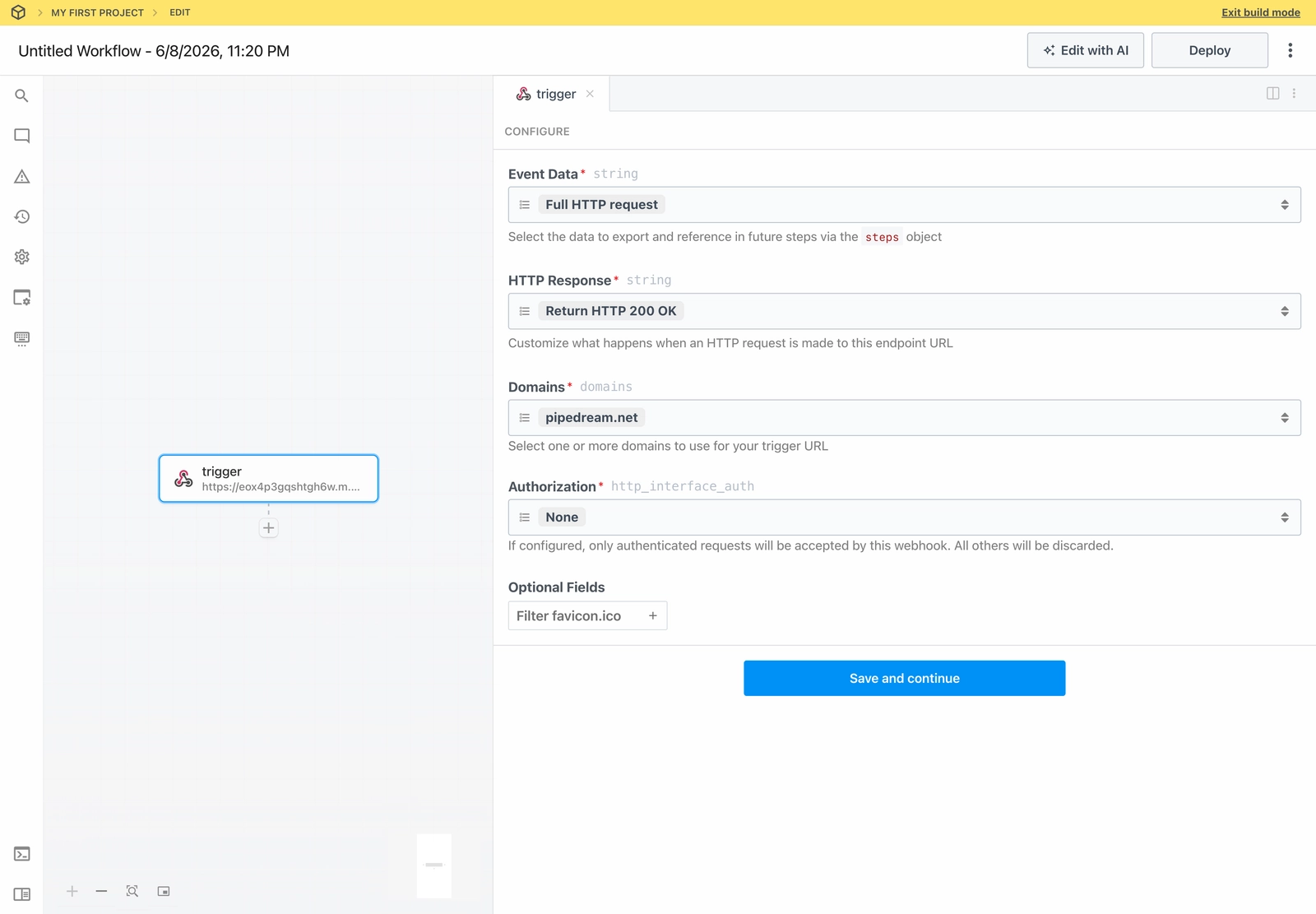Click the window-with-gear sidebar icon
The image size is (1316, 914).
click(22, 297)
